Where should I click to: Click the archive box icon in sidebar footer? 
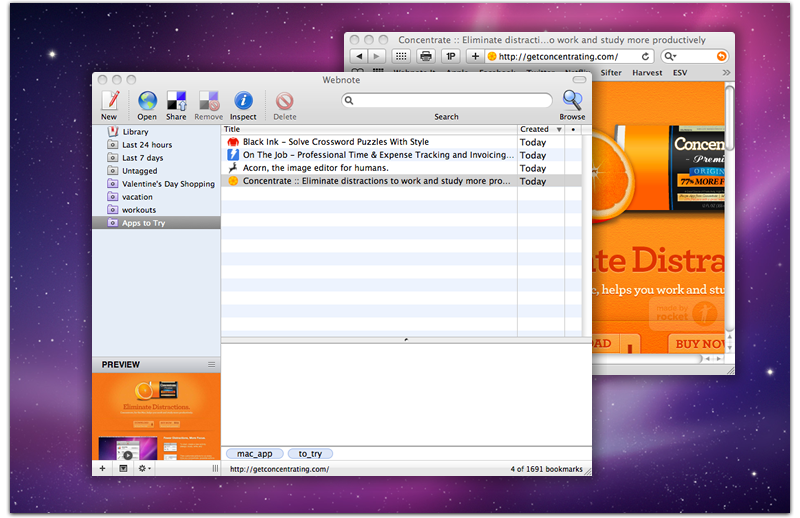pyautogui.click(x=123, y=468)
